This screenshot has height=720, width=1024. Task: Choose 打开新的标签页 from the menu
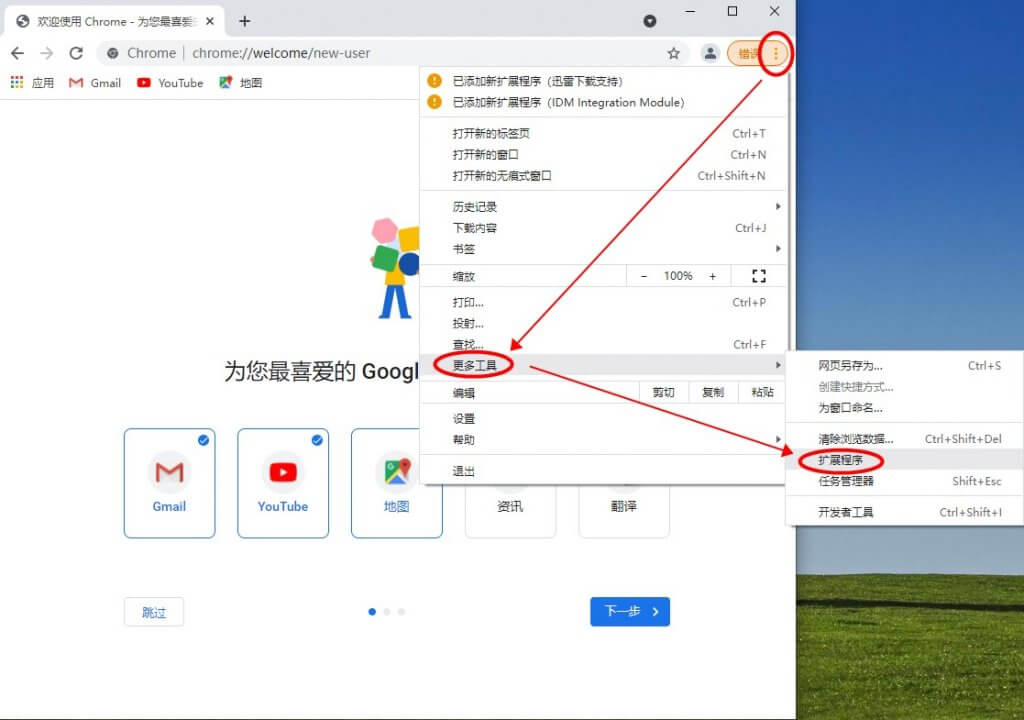[602, 133]
